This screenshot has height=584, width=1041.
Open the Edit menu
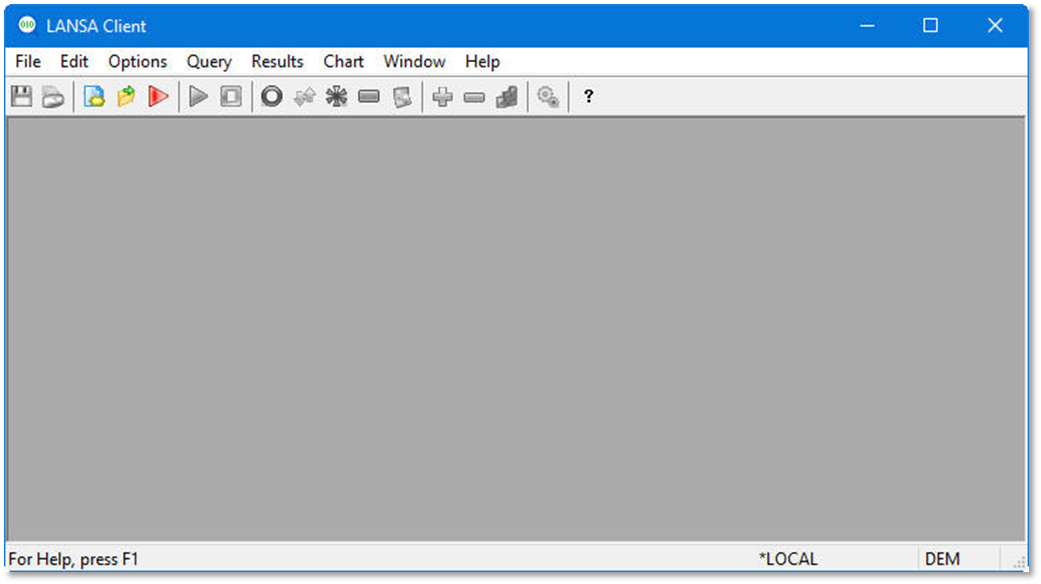tap(74, 62)
